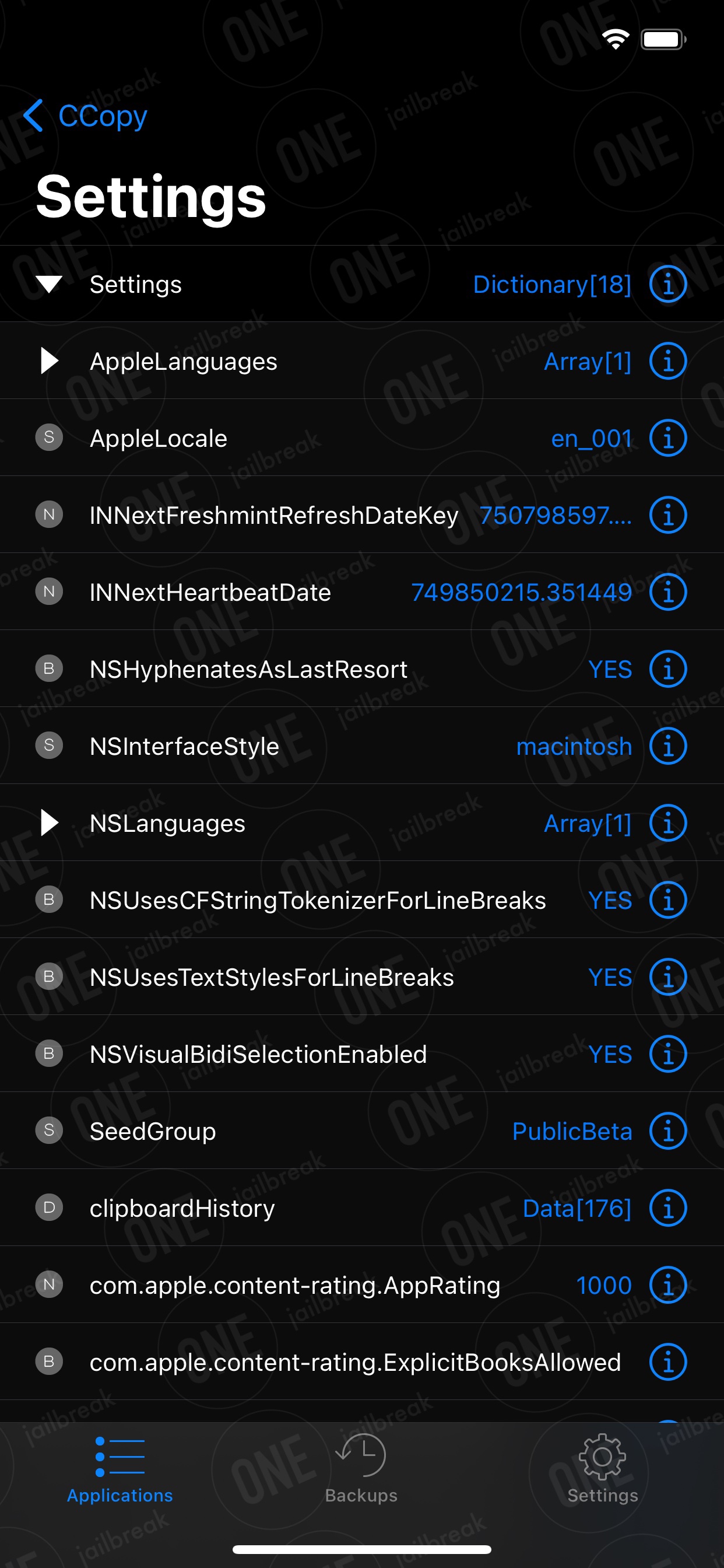This screenshot has height=1568, width=724.
Task: Open clipboardHistory info button
Action: [x=667, y=1207]
